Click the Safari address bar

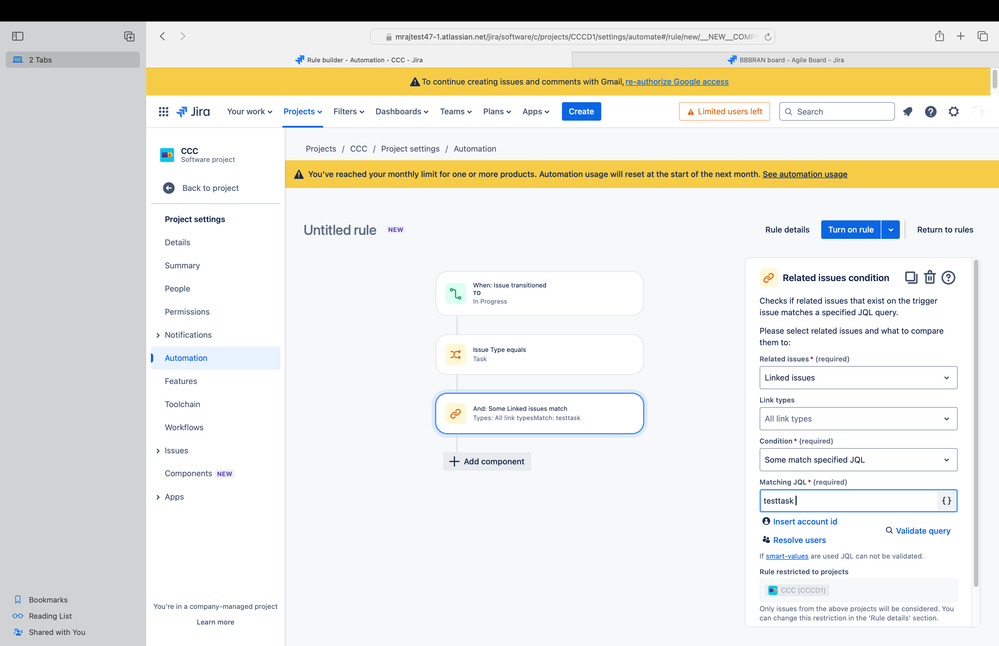572,37
